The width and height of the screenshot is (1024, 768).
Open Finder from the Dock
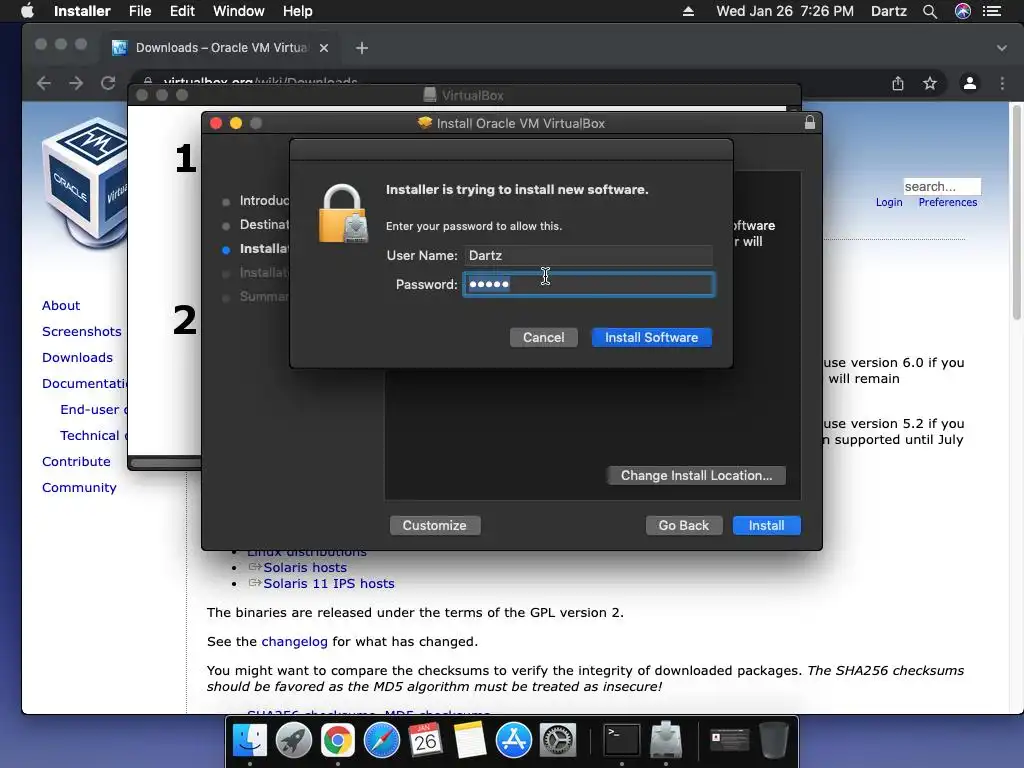[250, 741]
